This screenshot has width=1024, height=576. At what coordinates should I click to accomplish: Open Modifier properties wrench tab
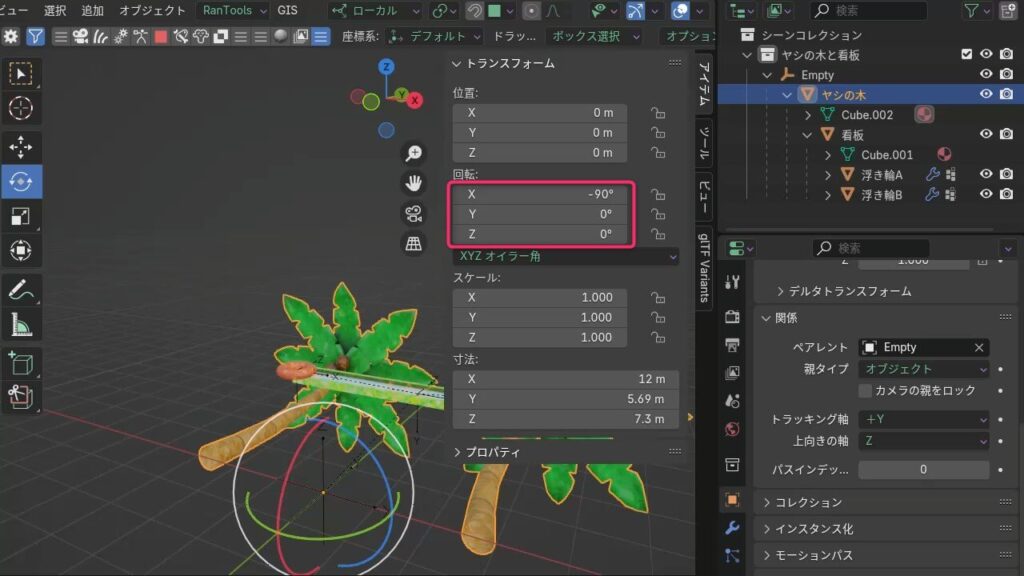[x=732, y=528]
